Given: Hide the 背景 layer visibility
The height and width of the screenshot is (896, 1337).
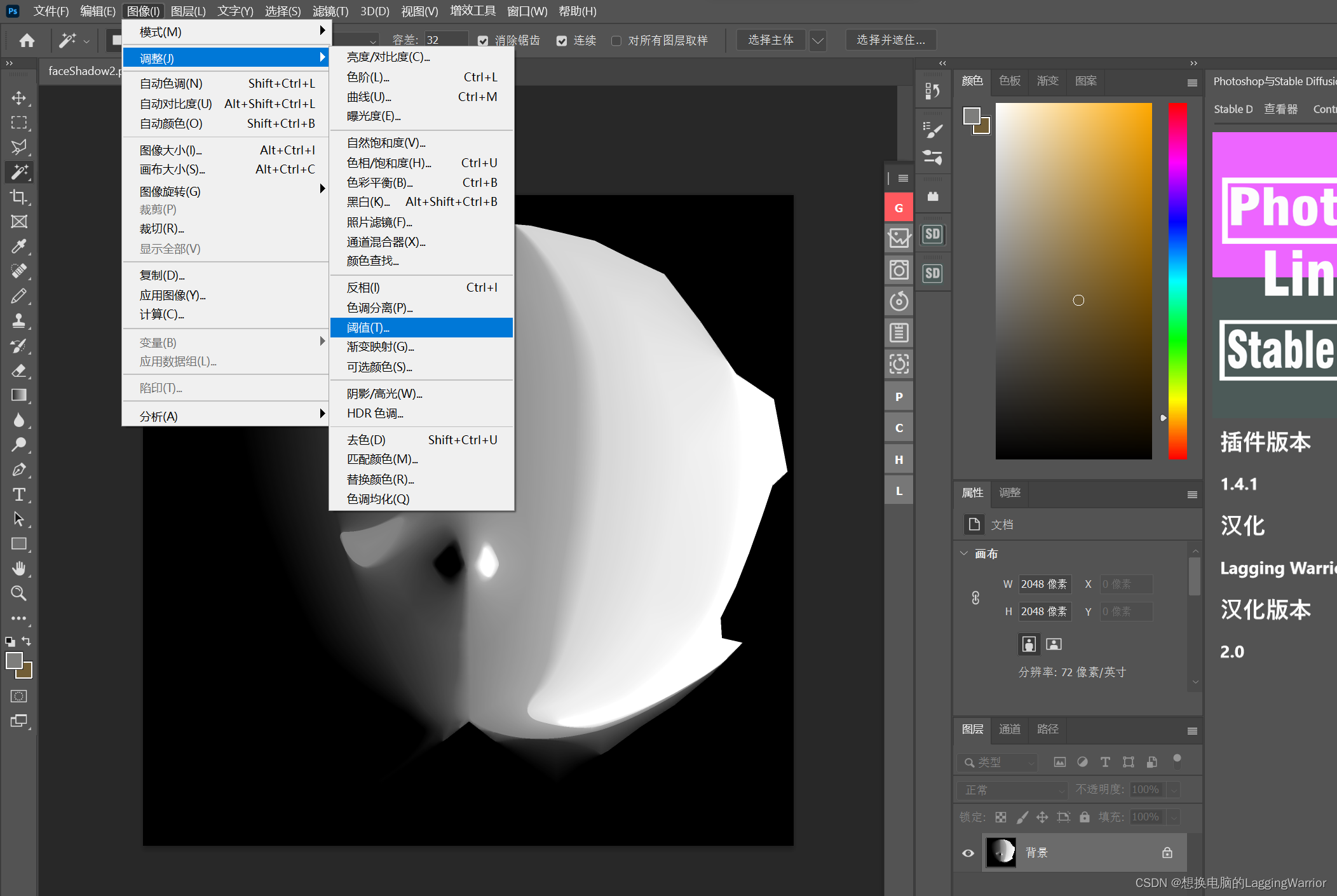Looking at the screenshot, I should coord(967,852).
